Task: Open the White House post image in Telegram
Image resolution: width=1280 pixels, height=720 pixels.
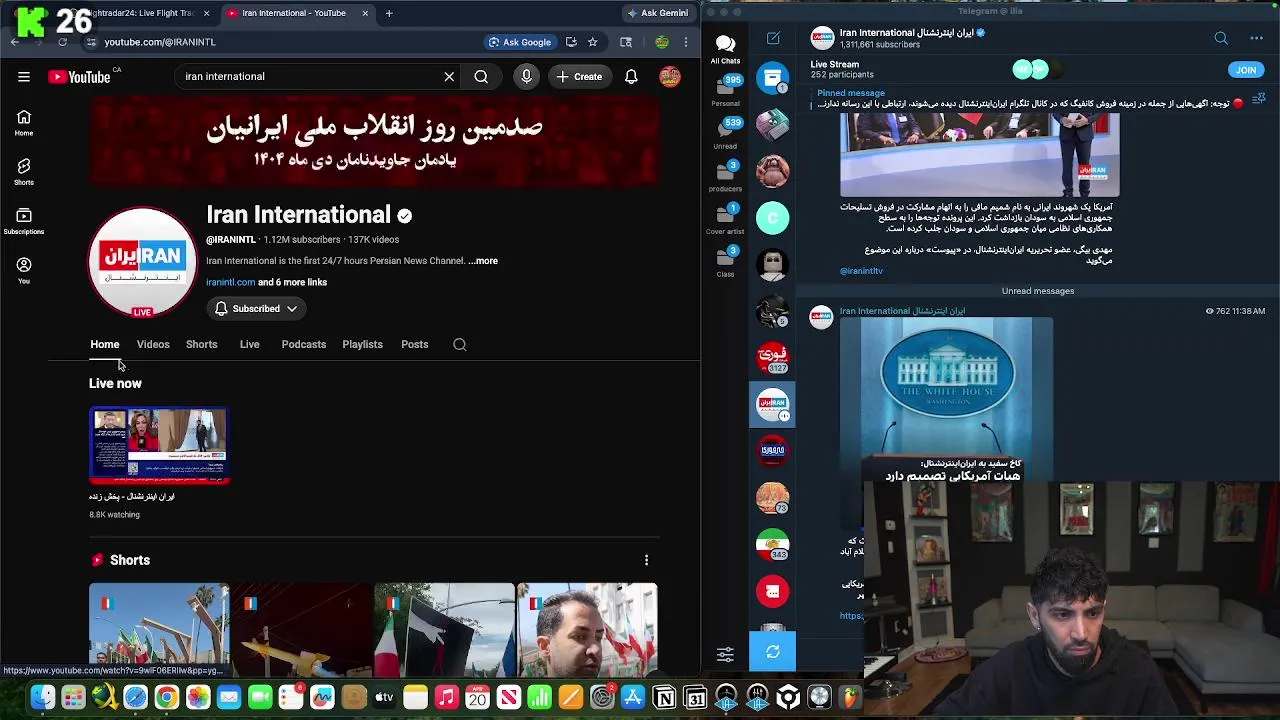Action: click(x=946, y=400)
